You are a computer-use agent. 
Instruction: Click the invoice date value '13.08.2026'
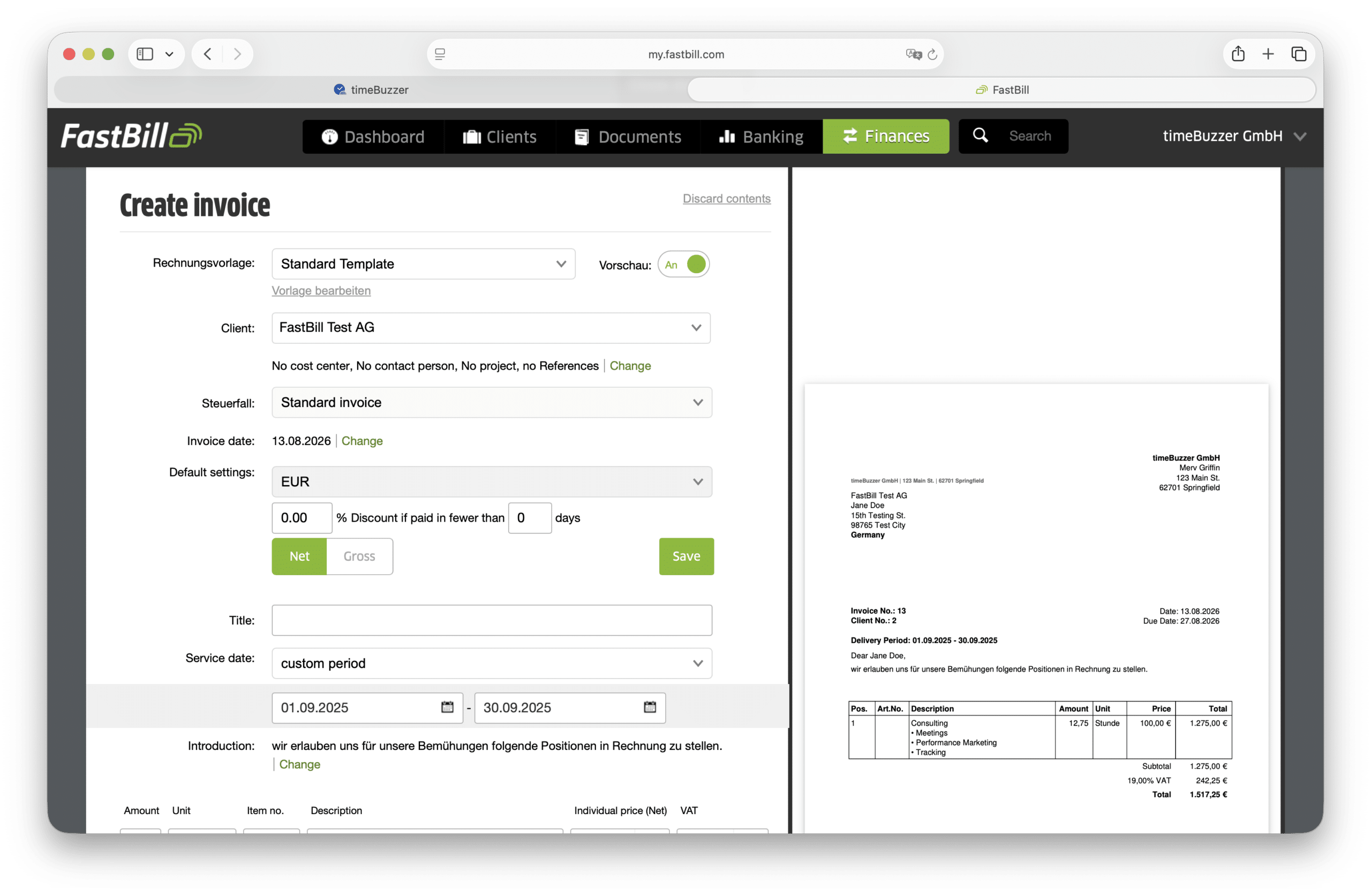(302, 441)
